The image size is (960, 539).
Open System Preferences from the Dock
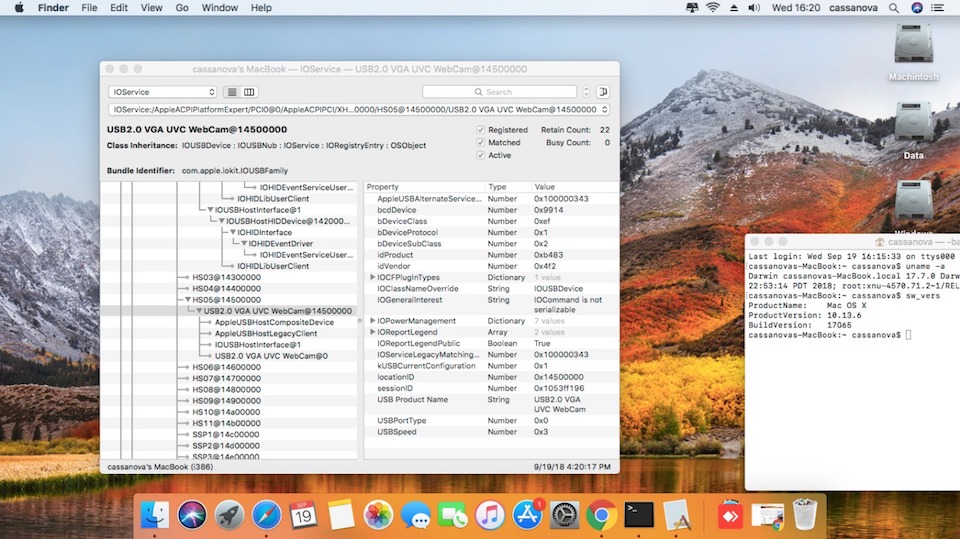coord(565,515)
